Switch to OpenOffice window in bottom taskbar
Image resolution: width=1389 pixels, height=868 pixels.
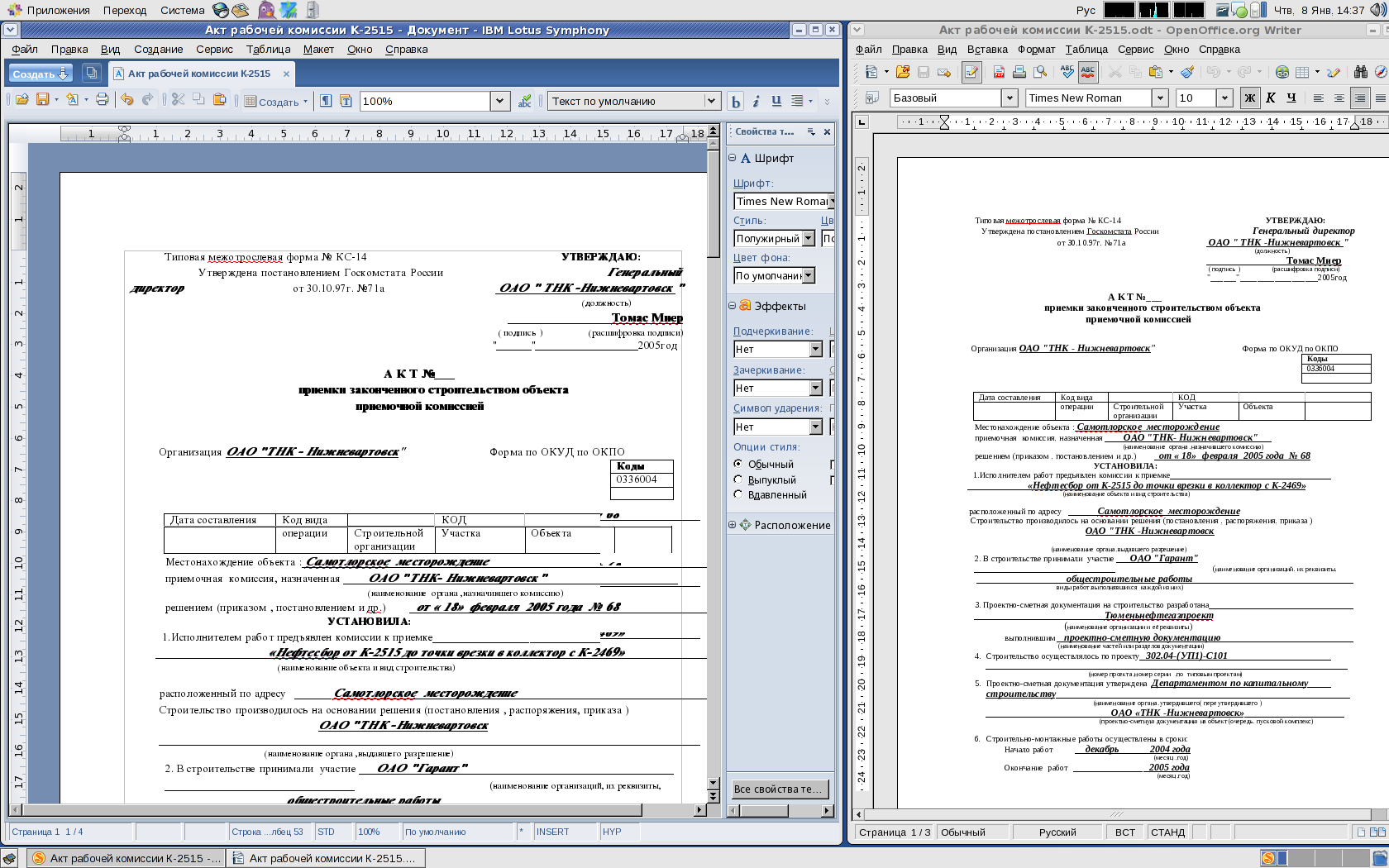click(x=327, y=858)
